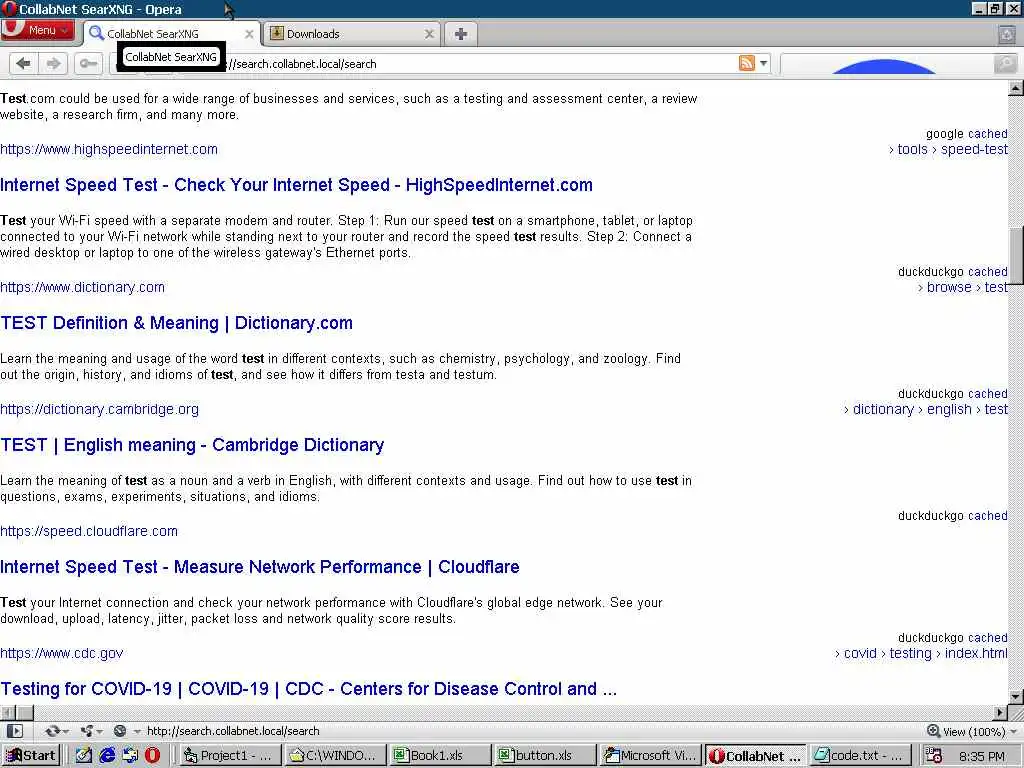Image resolution: width=1024 pixels, height=768 pixels.
Task: Open the Opera Menu button
Action: pos(37,30)
